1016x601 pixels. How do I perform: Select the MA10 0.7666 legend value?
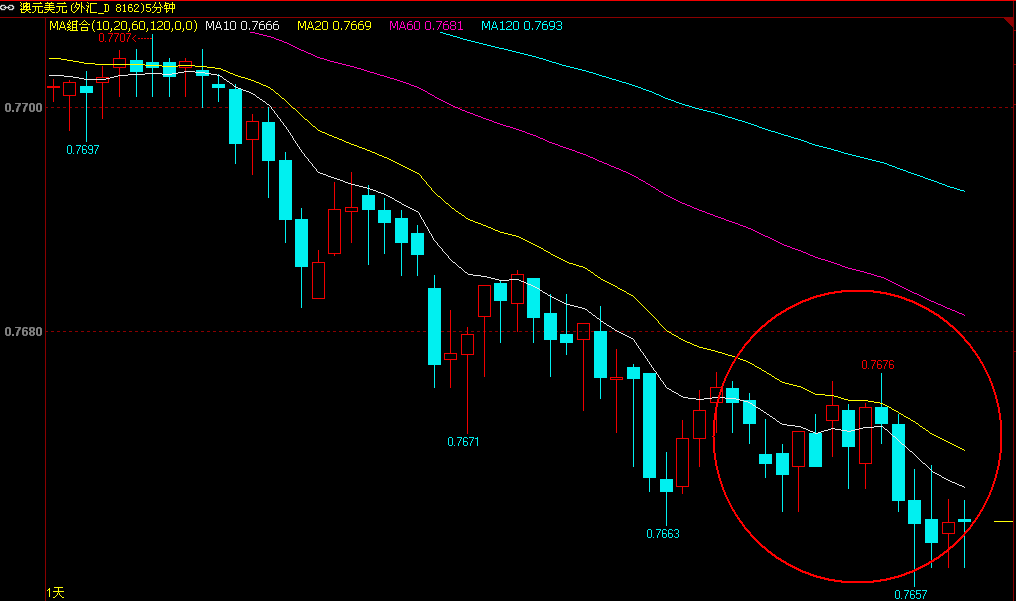[242, 26]
